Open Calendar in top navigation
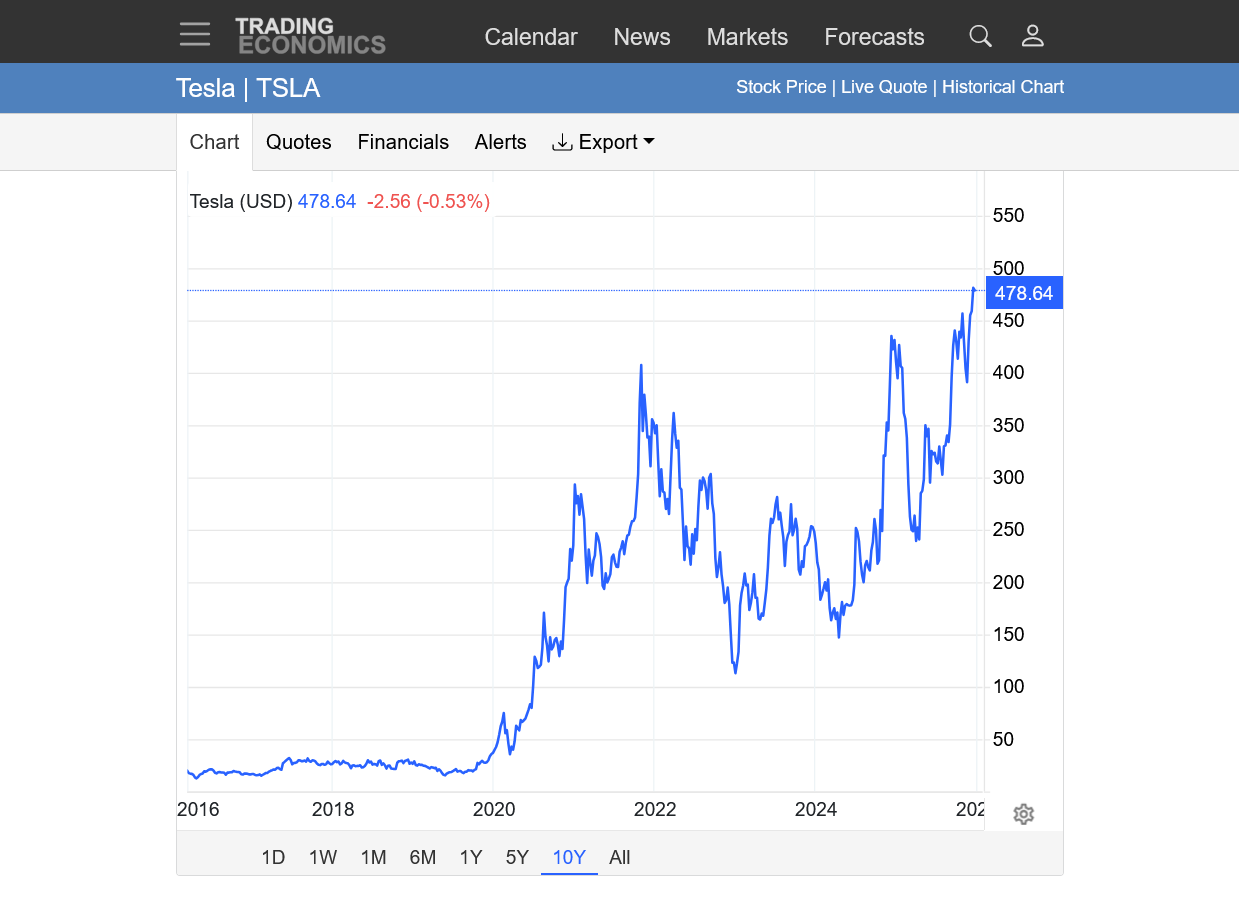Screen dimensions: 1239x901 pos(530,37)
